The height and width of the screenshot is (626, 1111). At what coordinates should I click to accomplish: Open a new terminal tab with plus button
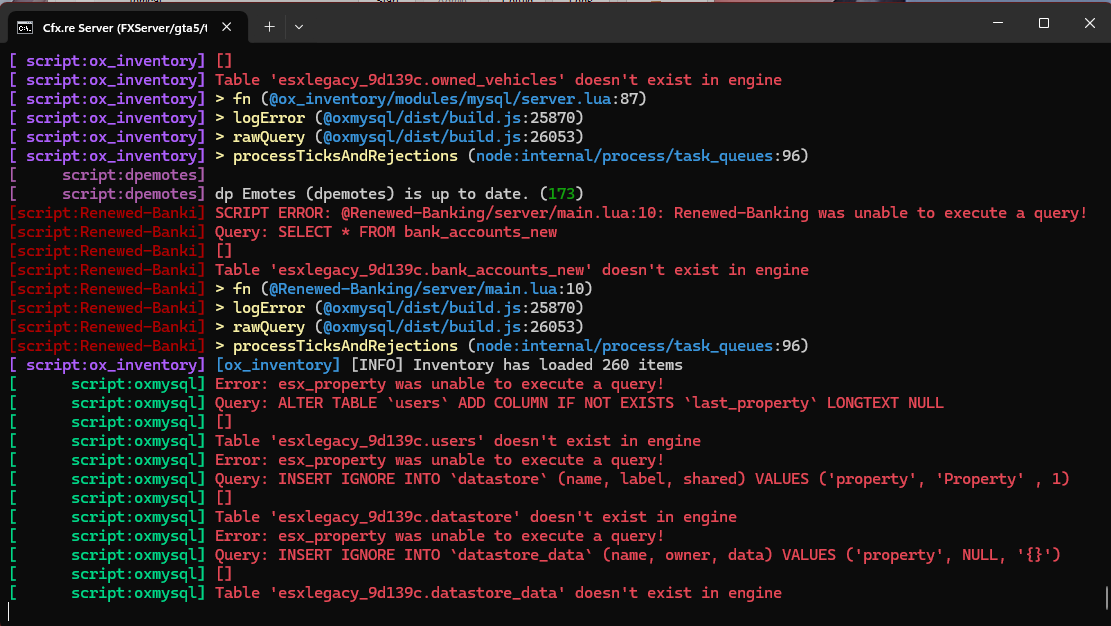(269, 27)
